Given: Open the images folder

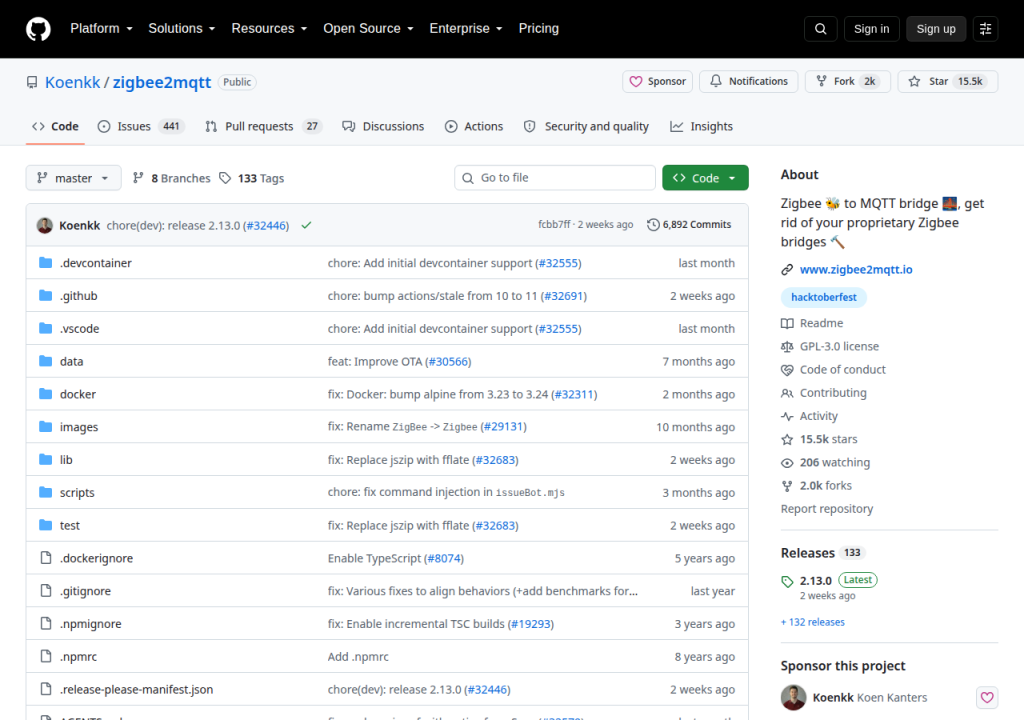Looking at the screenshot, I should pos(79,427).
